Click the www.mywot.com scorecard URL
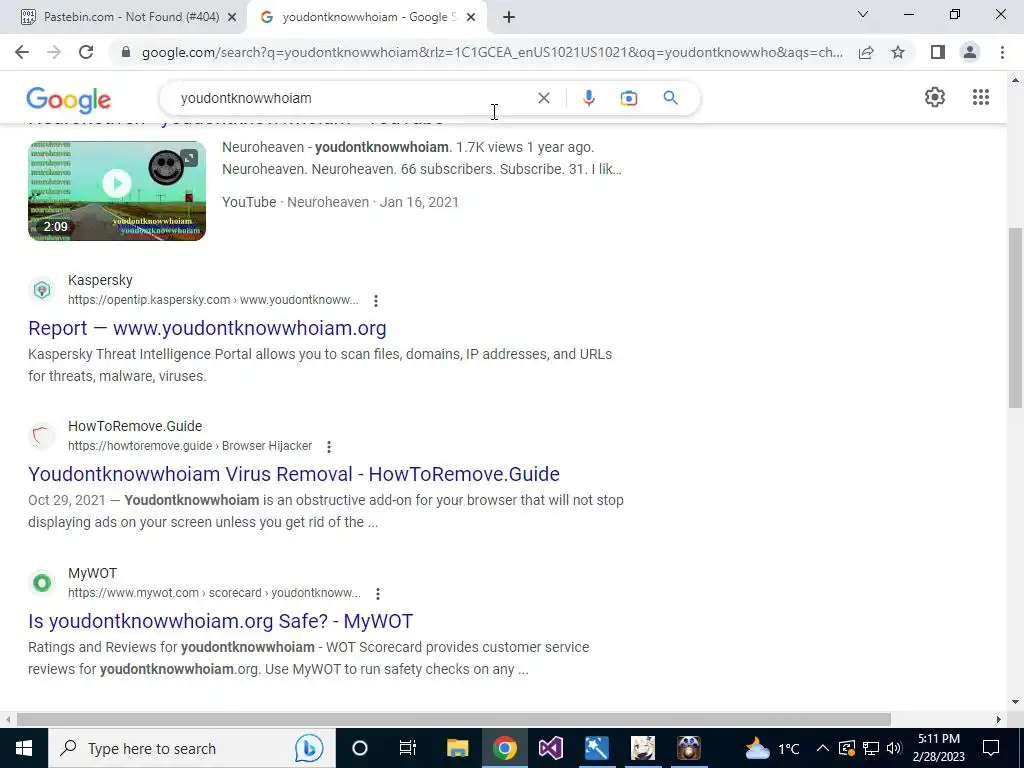Viewport: 1024px width, 768px height. (214, 593)
